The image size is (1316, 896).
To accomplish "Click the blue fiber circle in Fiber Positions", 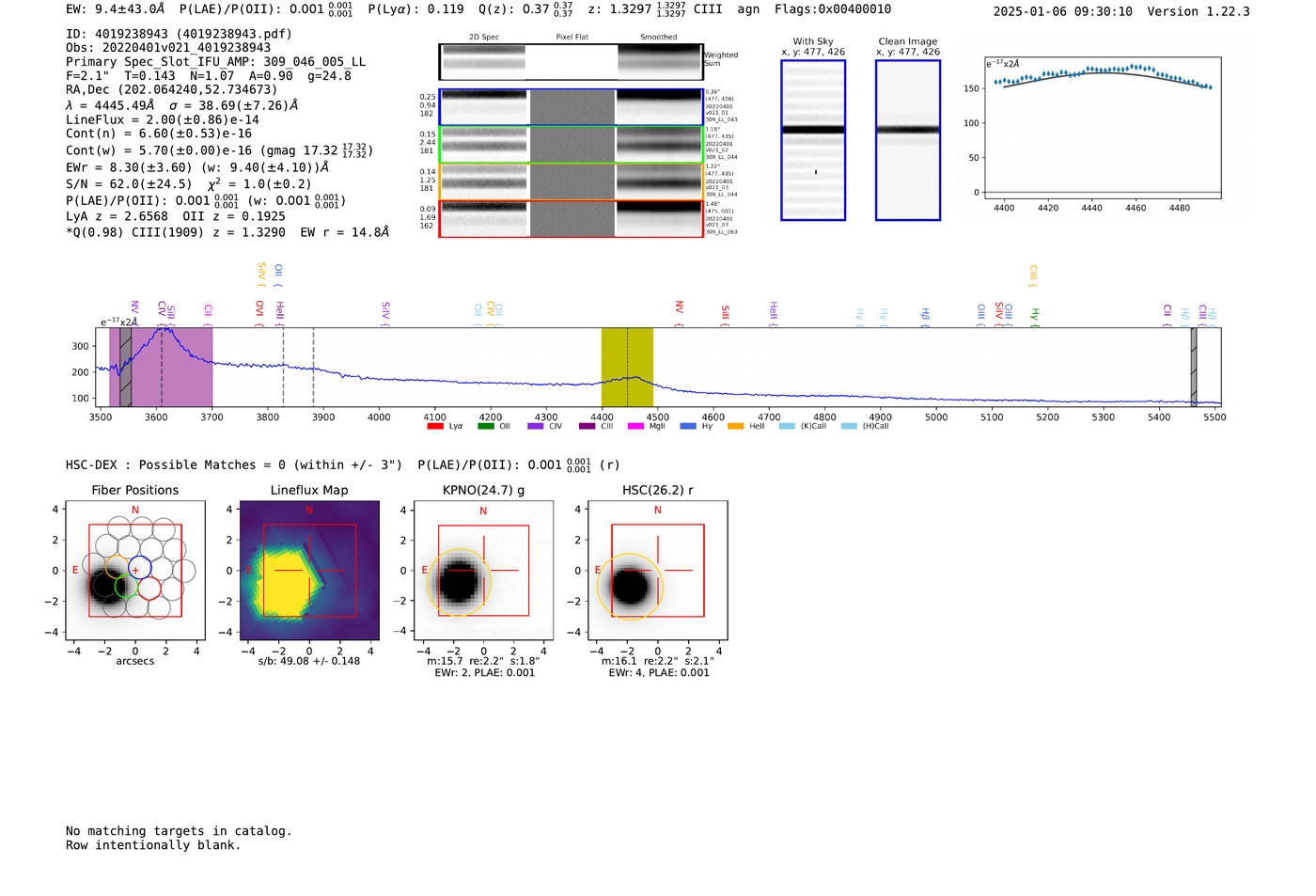I will tap(139, 567).
